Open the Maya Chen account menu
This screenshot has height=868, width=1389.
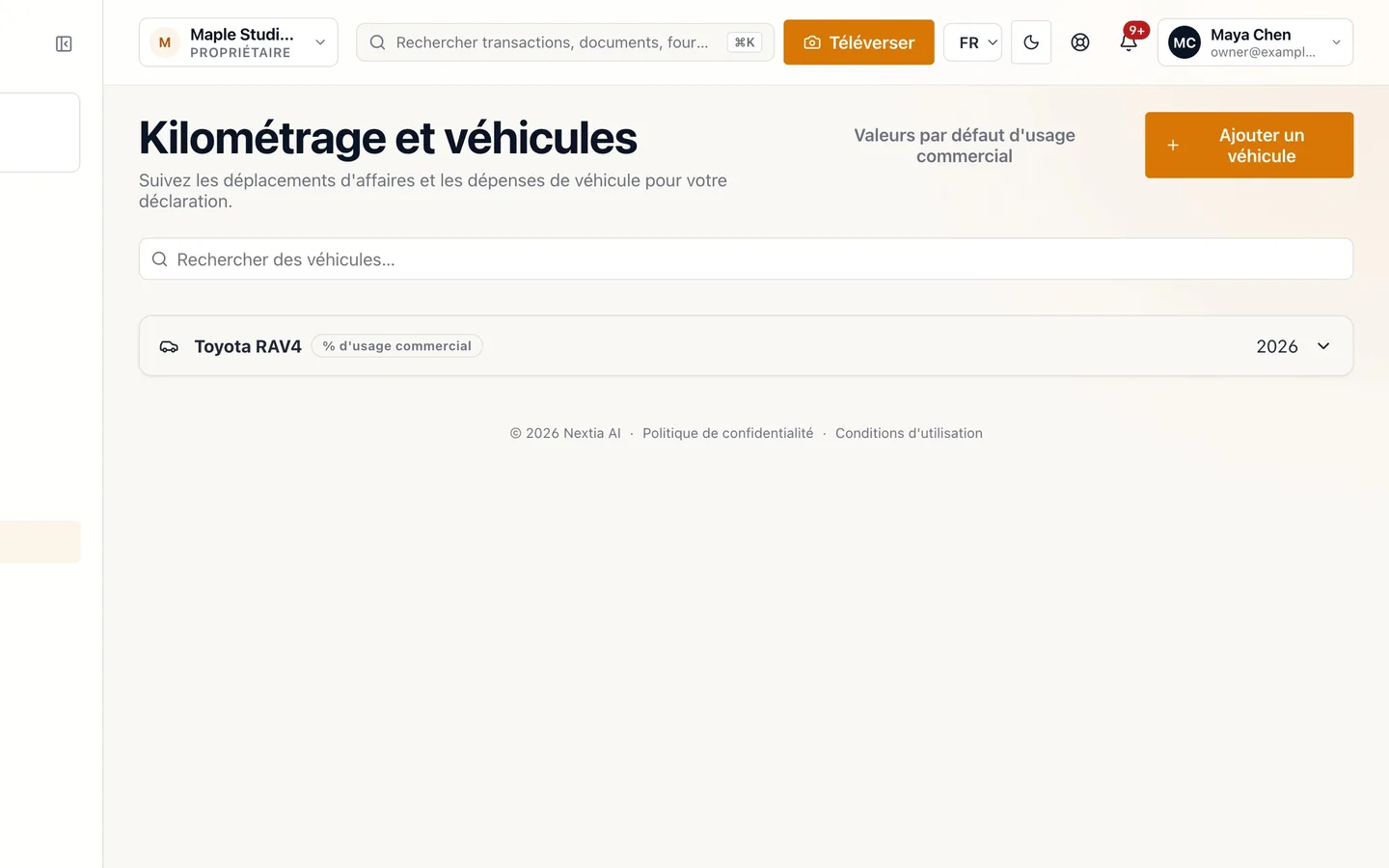tap(1255, 42)
